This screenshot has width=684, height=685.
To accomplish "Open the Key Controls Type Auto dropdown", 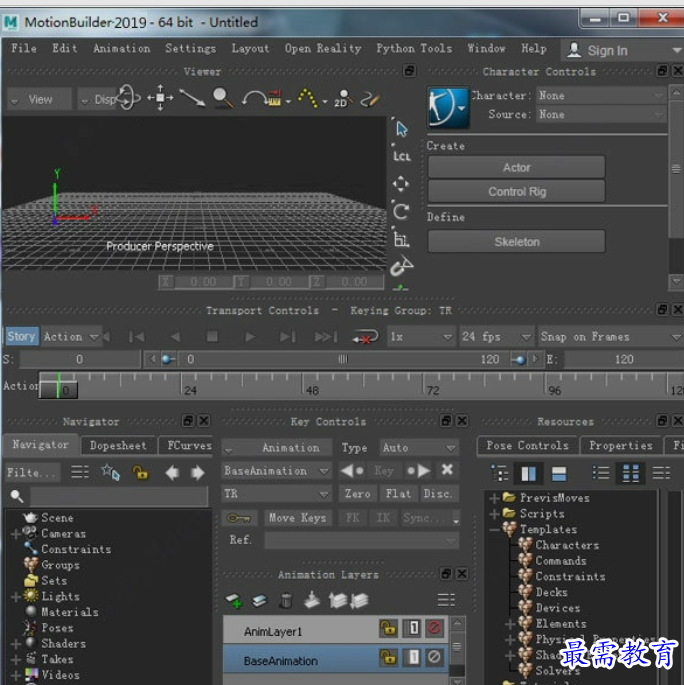I will 419,447.
